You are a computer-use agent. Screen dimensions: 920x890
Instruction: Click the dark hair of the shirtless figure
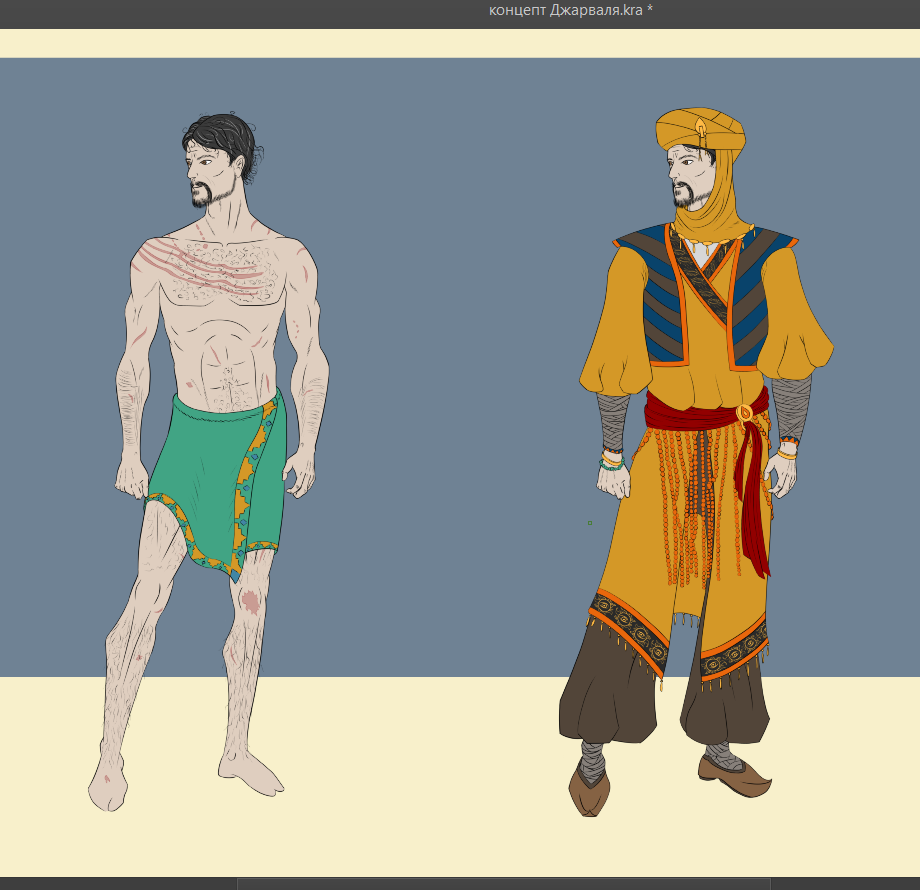225,135
